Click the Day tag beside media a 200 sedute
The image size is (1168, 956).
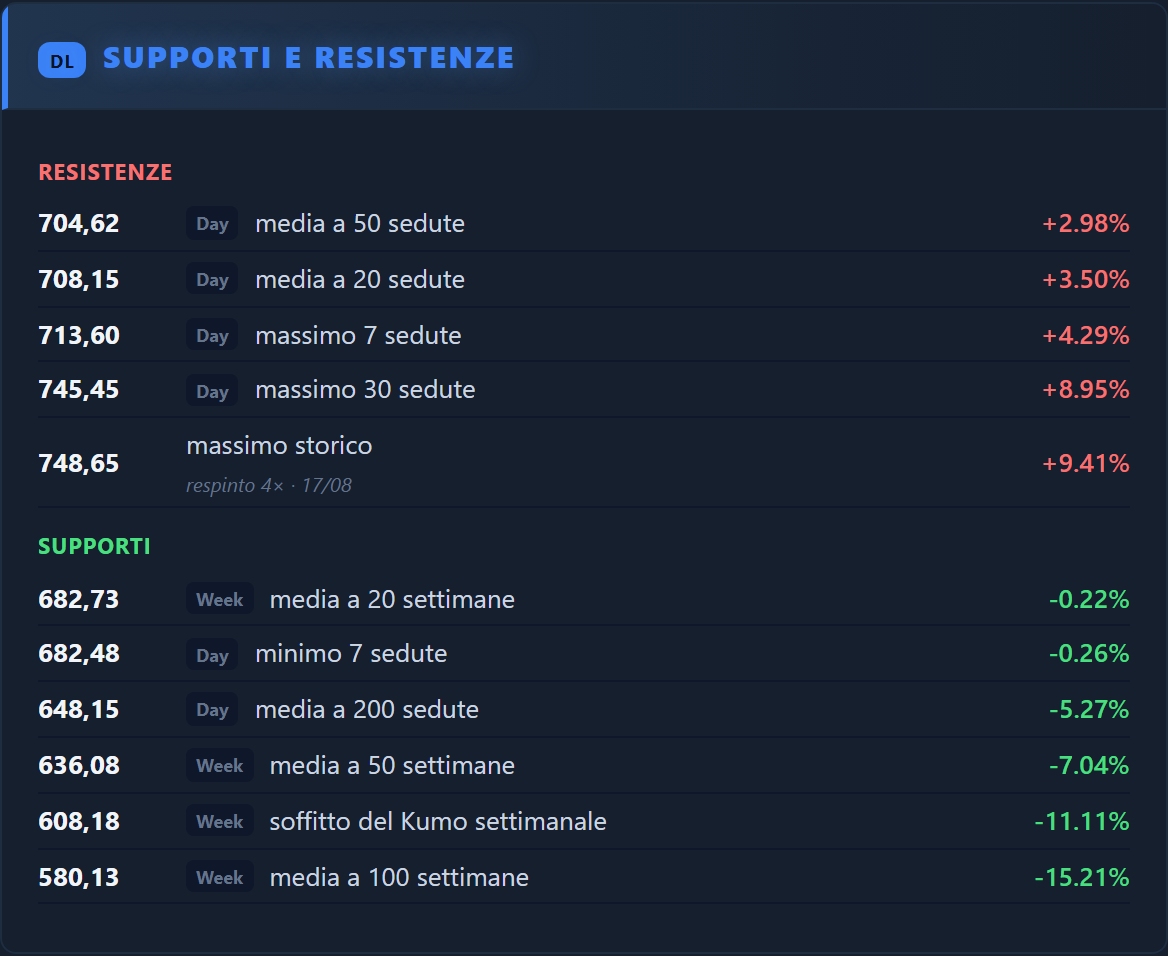click(212, 709)
